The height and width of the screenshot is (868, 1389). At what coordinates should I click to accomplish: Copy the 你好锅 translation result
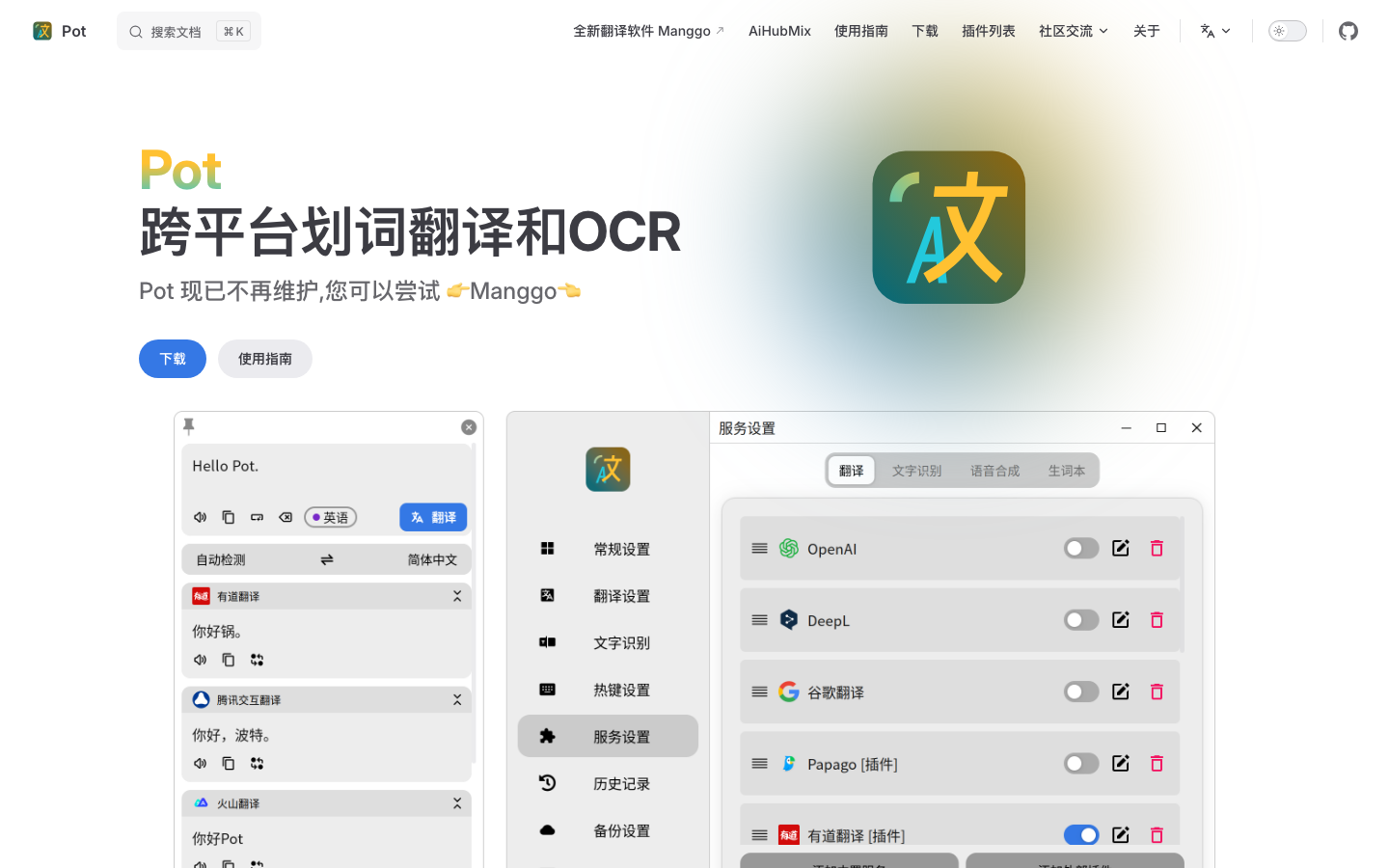[x=229, y=660]
